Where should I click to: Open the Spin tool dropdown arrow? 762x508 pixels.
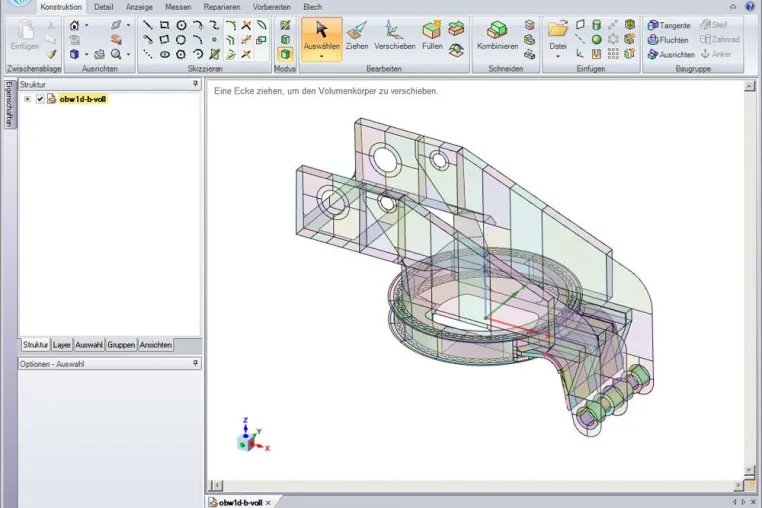[128, 25]
